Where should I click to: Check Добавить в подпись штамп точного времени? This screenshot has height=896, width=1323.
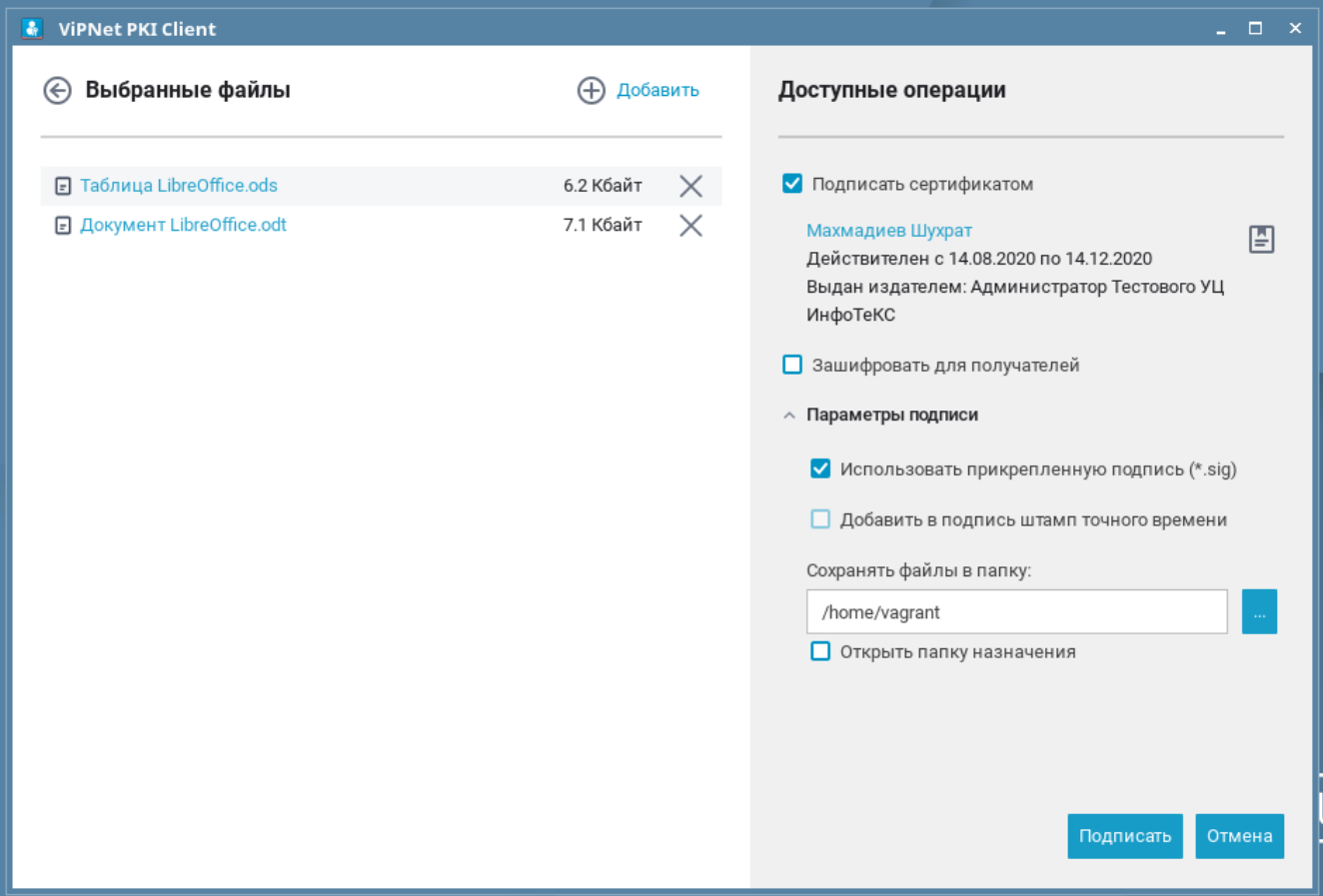pos(820,519)
